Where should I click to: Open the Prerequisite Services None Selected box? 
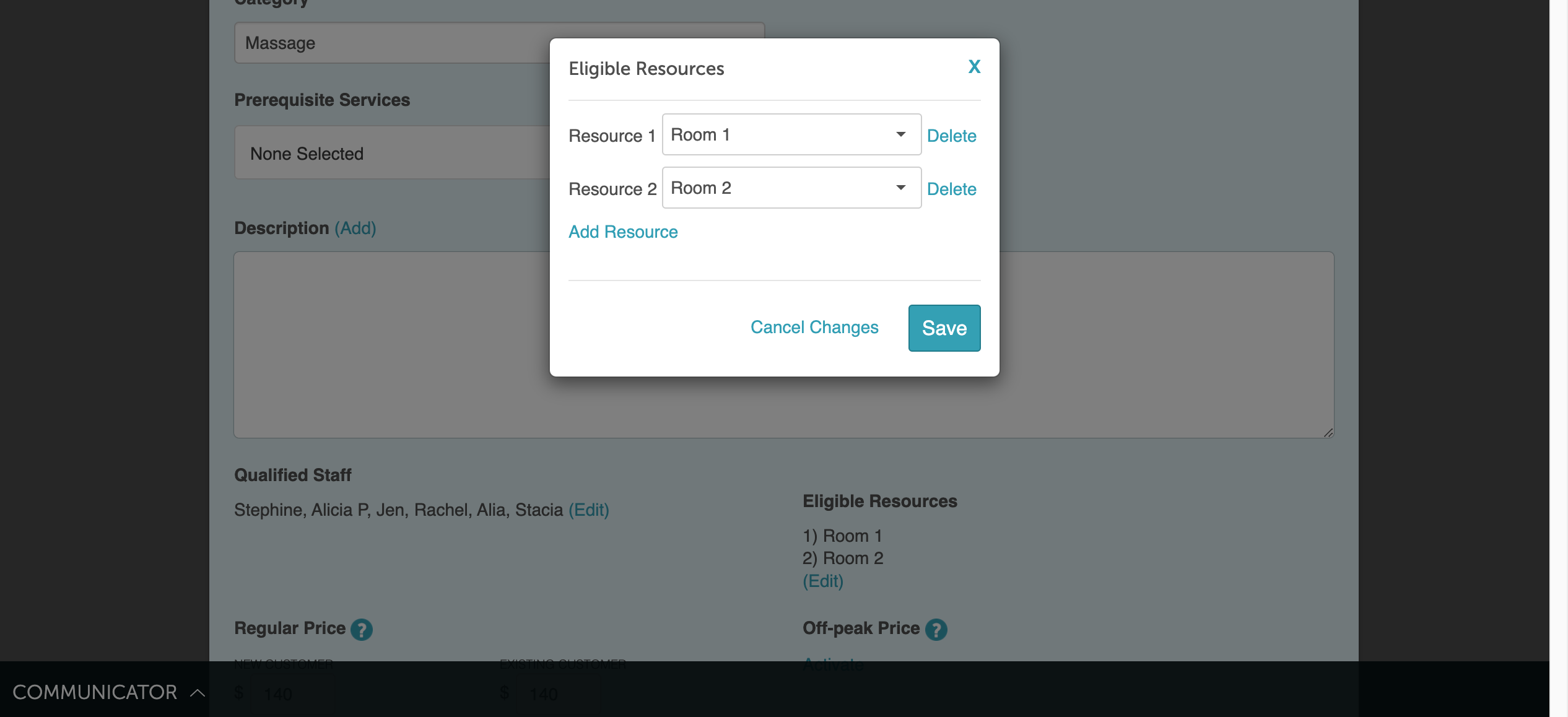pyautogui.click(x=390, y=153)
